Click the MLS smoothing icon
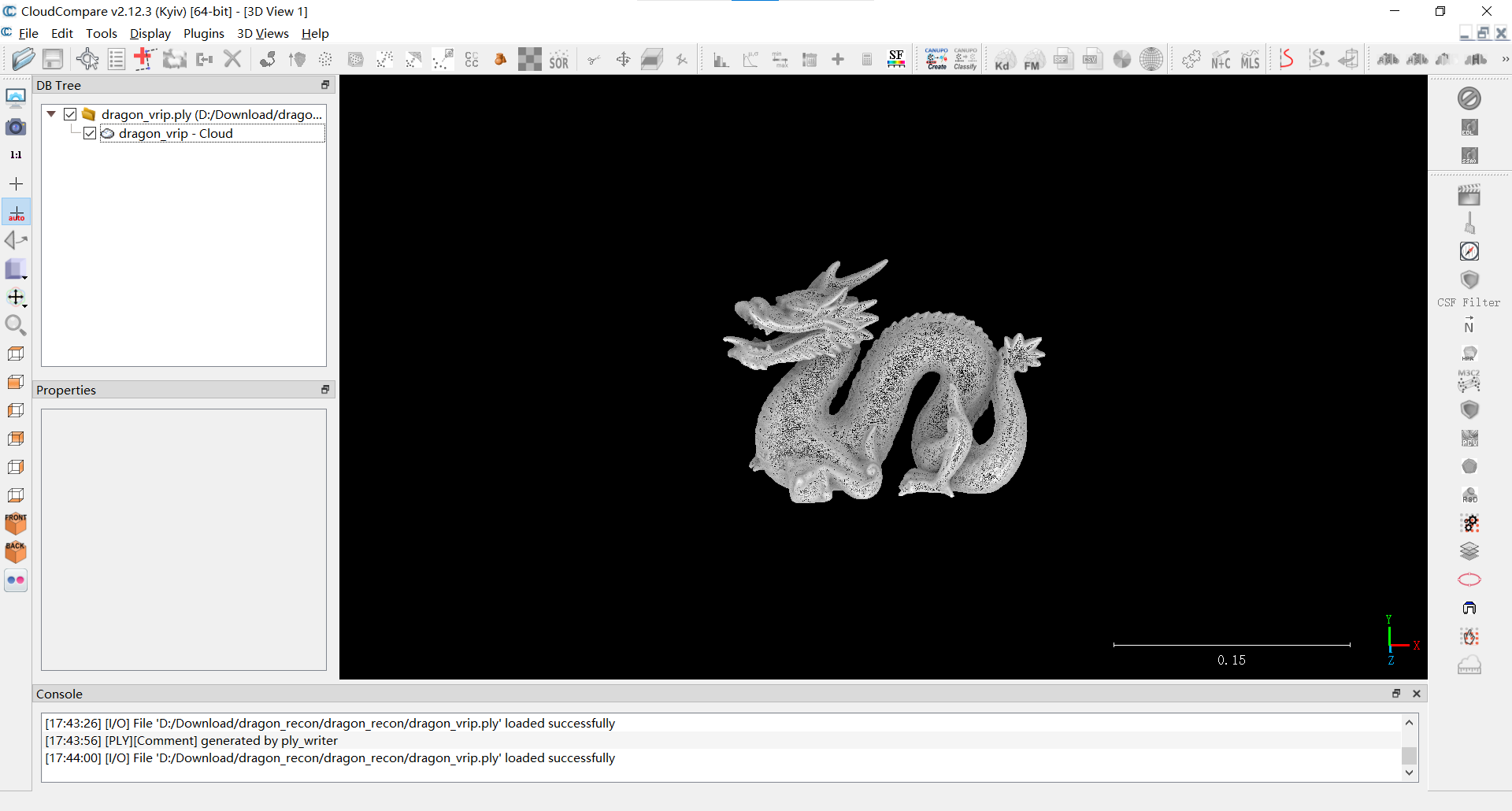1512x811 pixels. [1251, 60]
